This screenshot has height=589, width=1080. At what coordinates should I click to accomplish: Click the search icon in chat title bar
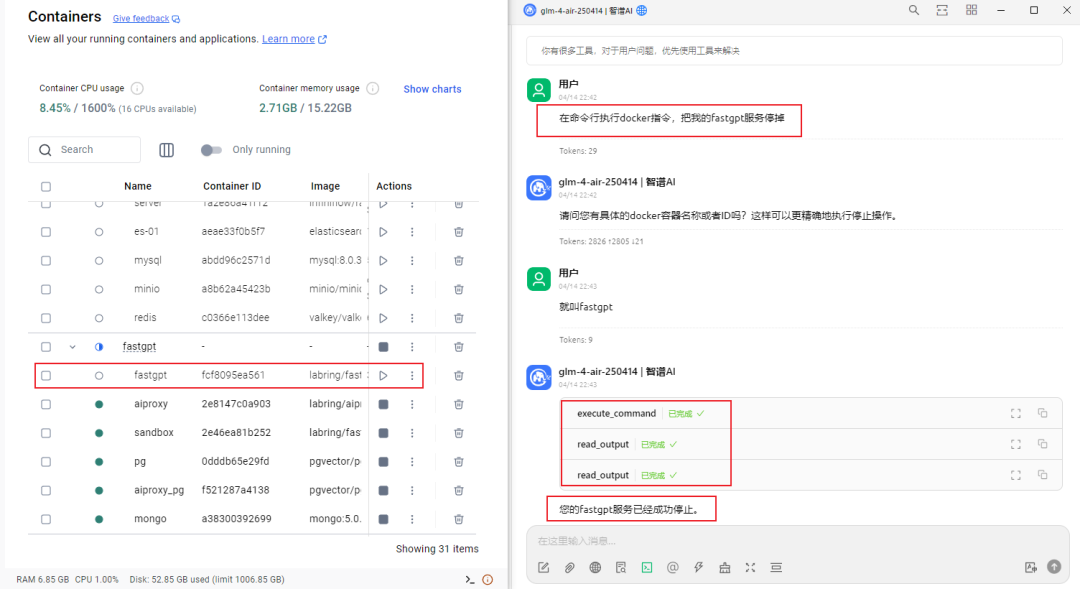[x=914, y=10]
